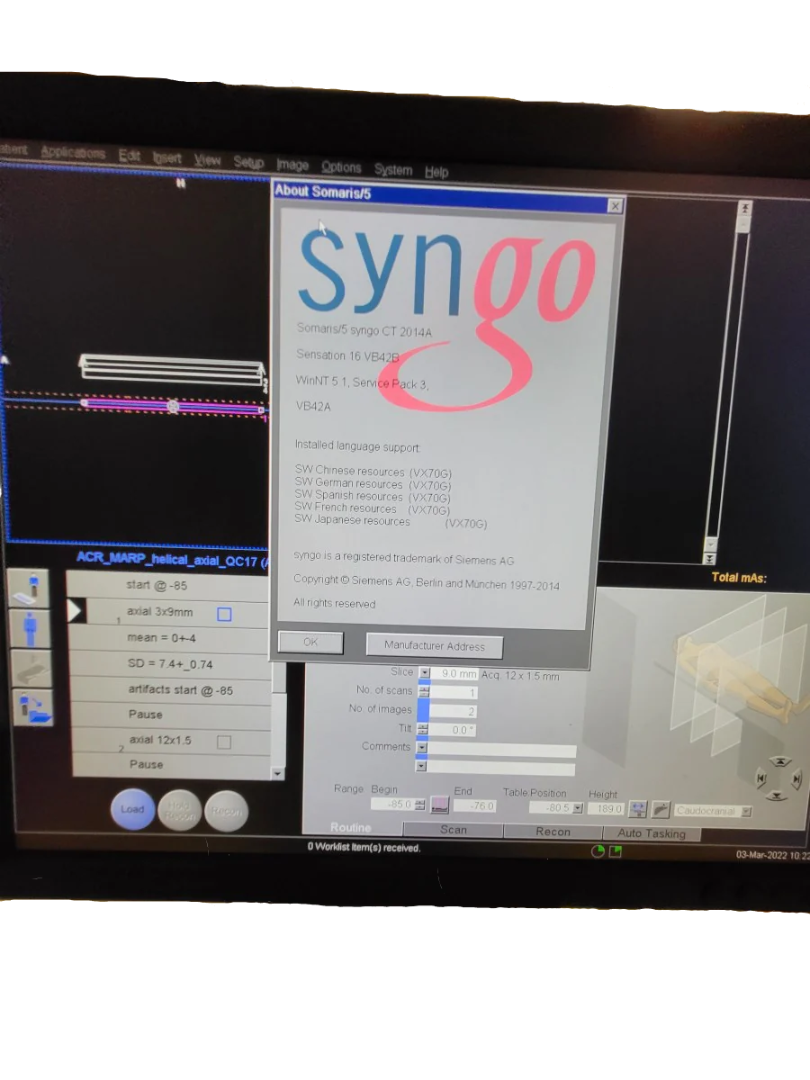This screenshot has width=810, height=1080.
Task: Close the About Somaris/5 dialog
Action: 615,205
